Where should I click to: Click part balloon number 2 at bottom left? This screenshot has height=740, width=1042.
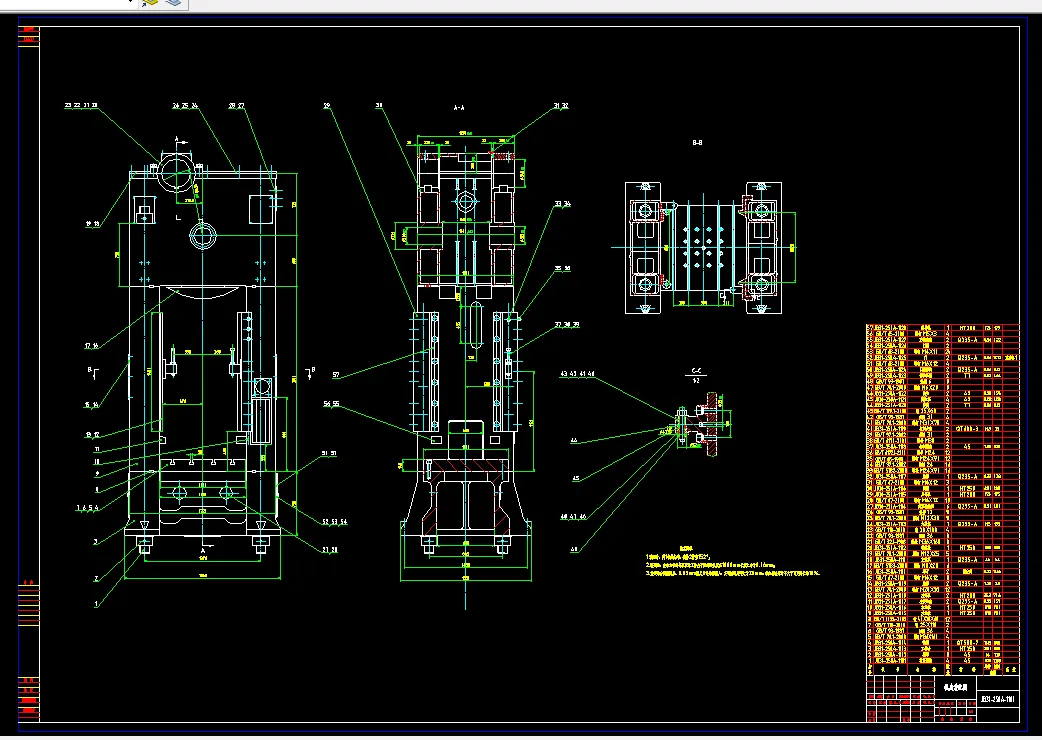coord(96,579)
